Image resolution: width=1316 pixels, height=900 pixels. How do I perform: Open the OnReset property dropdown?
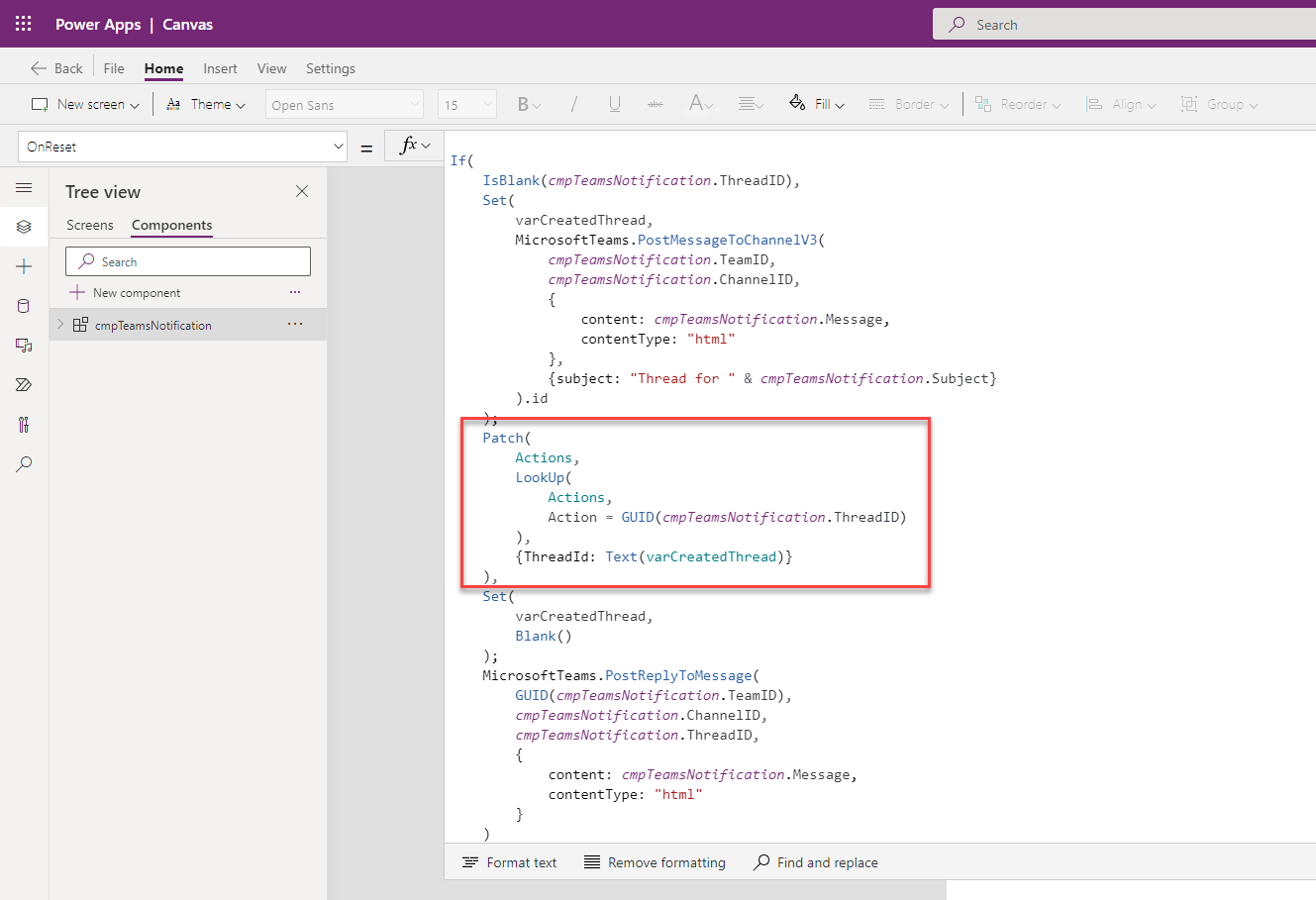click(x=182, y=147)
